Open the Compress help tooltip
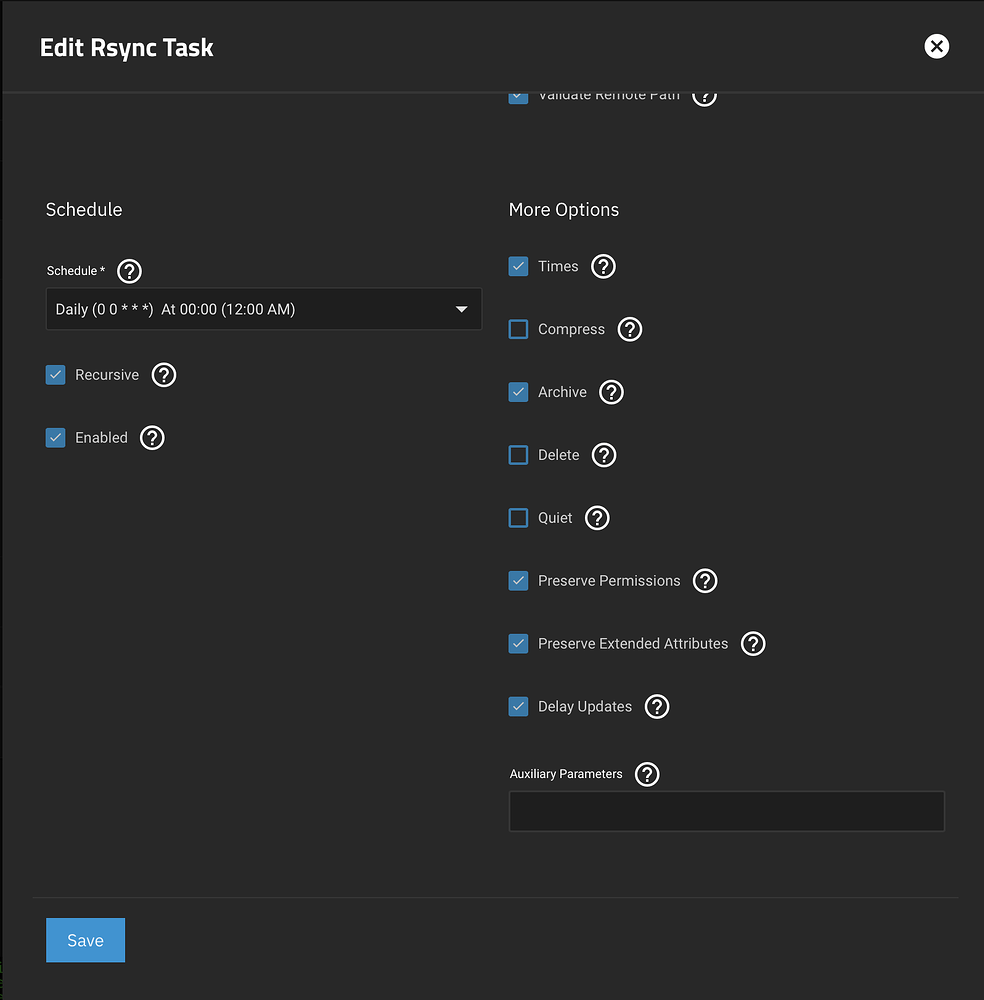984x1000 pixels. click(x=629, y=330)
